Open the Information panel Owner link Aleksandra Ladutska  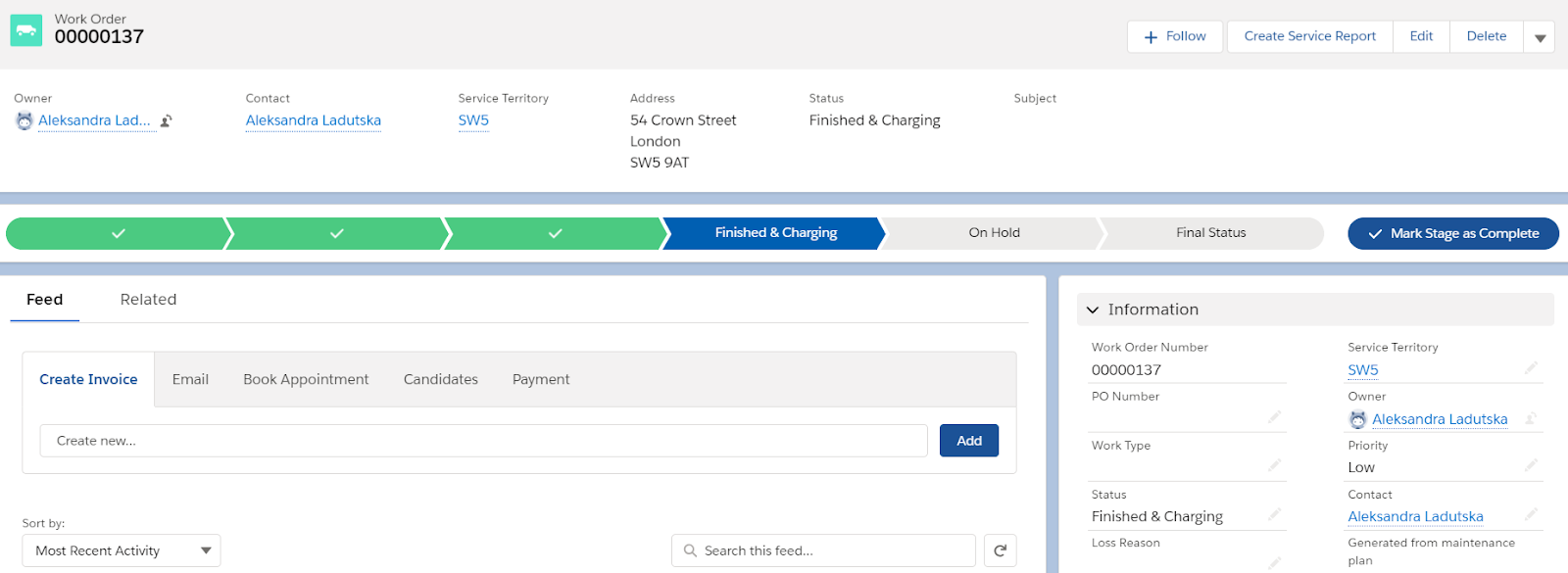1440,419
